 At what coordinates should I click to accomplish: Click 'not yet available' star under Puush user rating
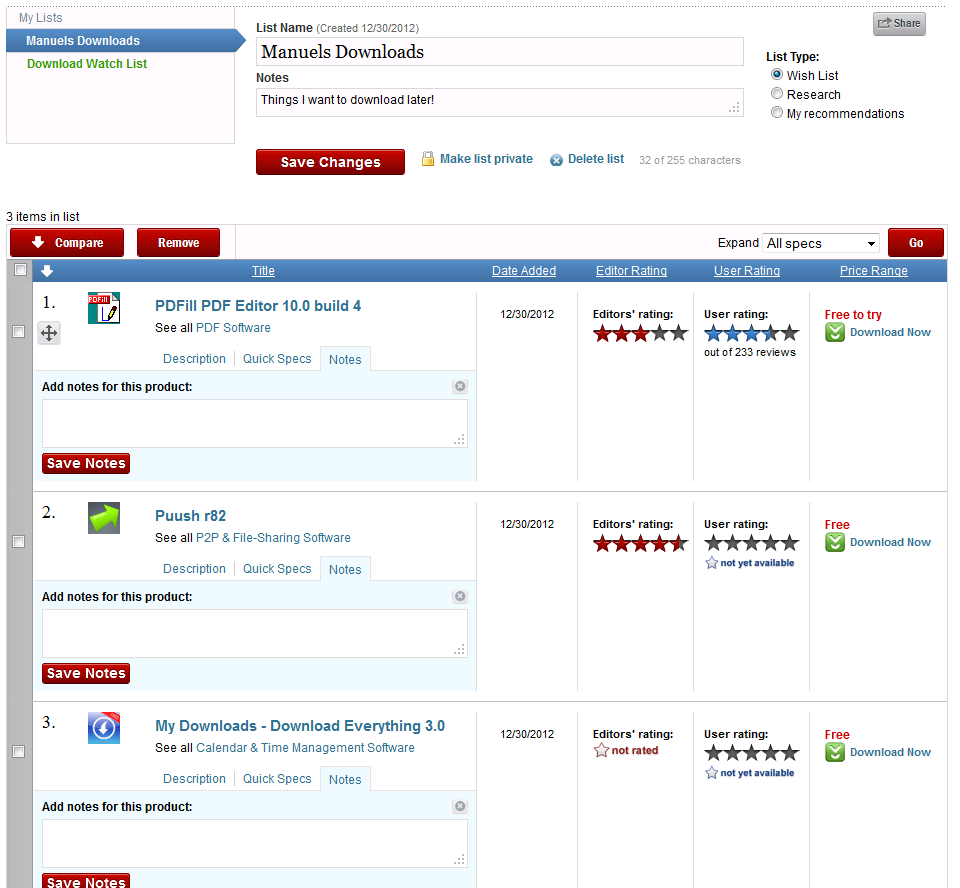(711, 563)
